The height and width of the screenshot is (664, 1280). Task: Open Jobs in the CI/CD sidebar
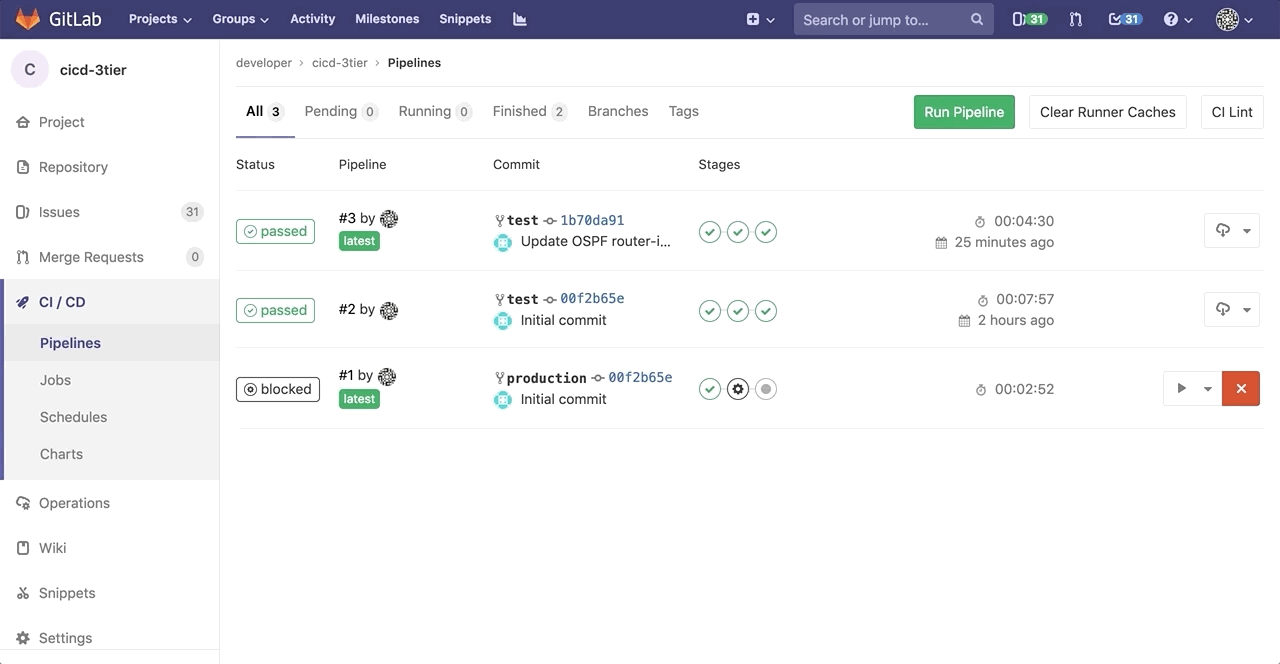tap(55, 380)
